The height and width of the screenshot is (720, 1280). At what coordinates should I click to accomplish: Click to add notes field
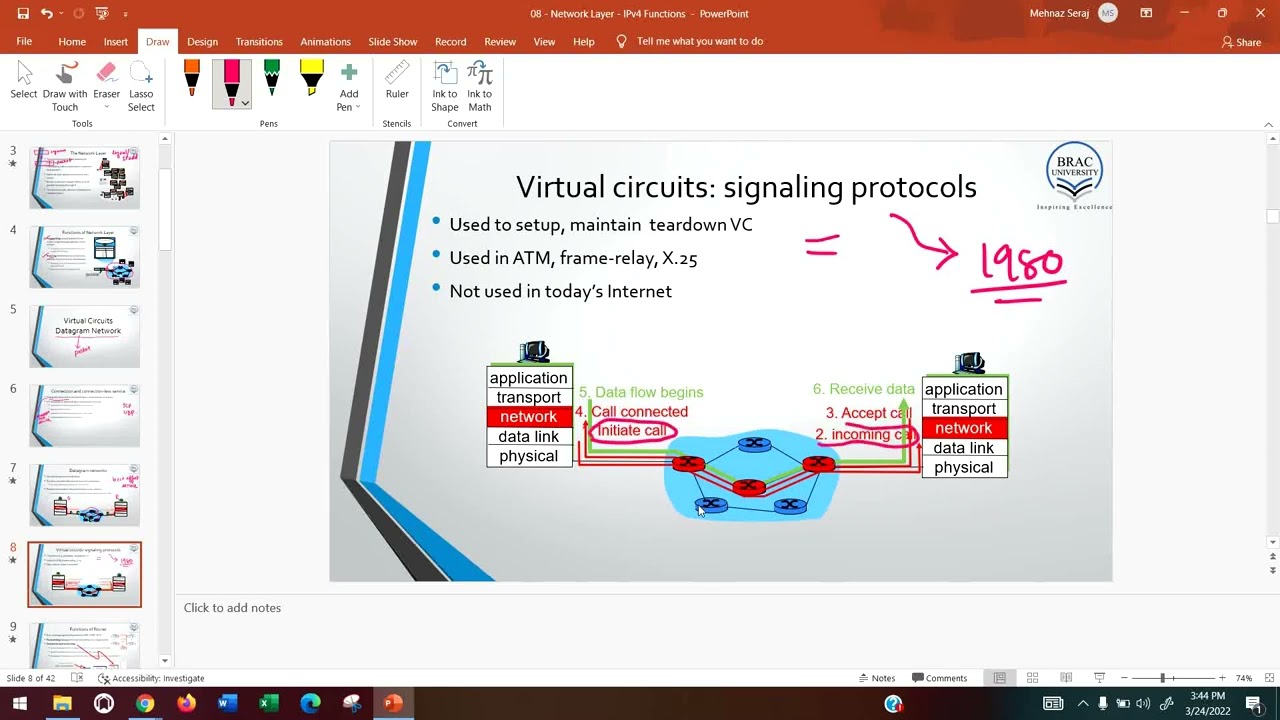[232, 608]
